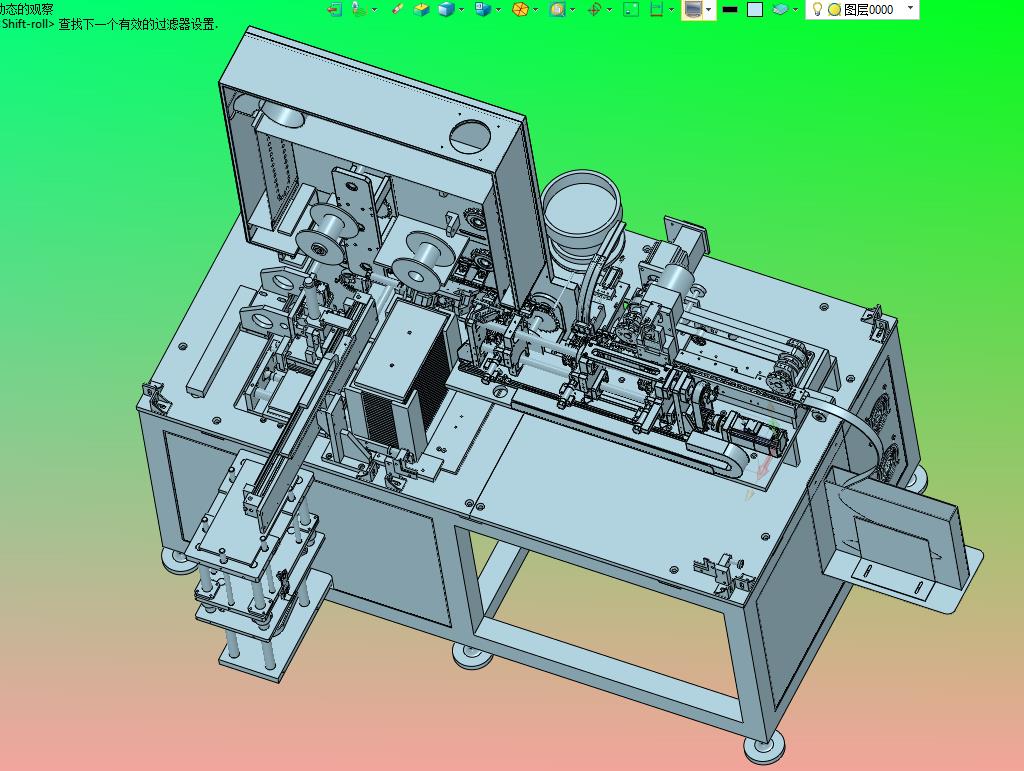Toggle the highlighted display mode monitor icon
Viewport: 1024px width, 771px height.
click(x=693, y=9)
